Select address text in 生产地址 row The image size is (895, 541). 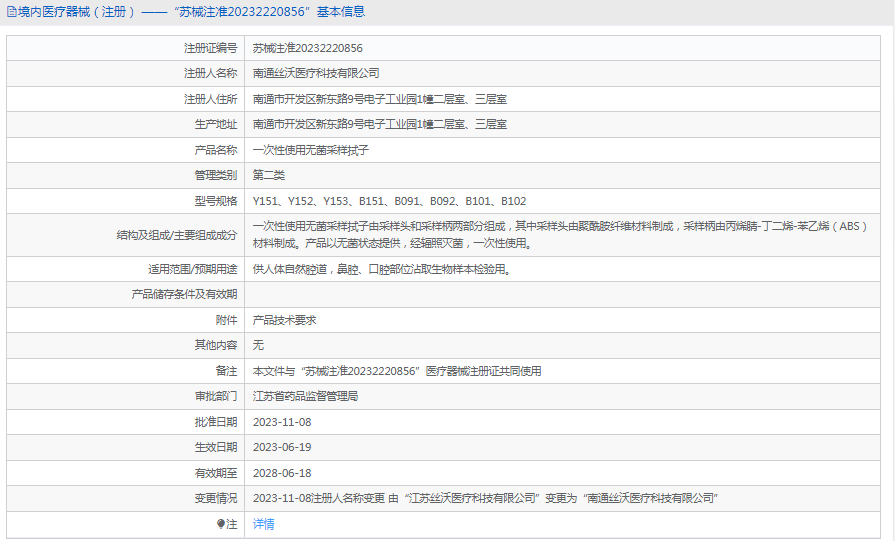(x=380, y=124)
